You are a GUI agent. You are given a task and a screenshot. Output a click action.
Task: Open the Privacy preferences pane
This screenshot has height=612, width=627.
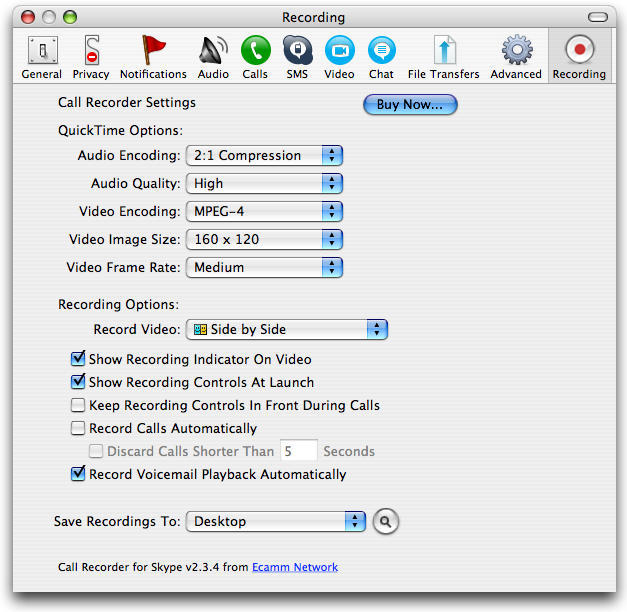(x=91, y=57)
